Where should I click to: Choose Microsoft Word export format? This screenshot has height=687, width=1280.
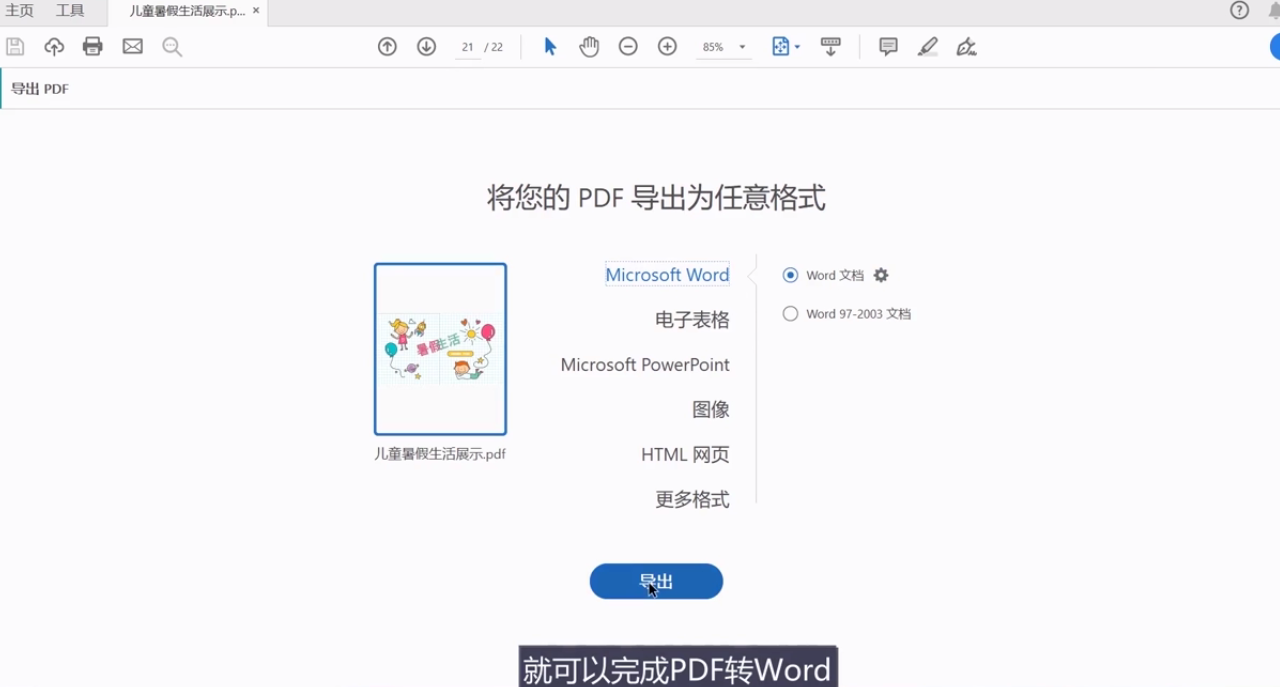coord(667,275)
